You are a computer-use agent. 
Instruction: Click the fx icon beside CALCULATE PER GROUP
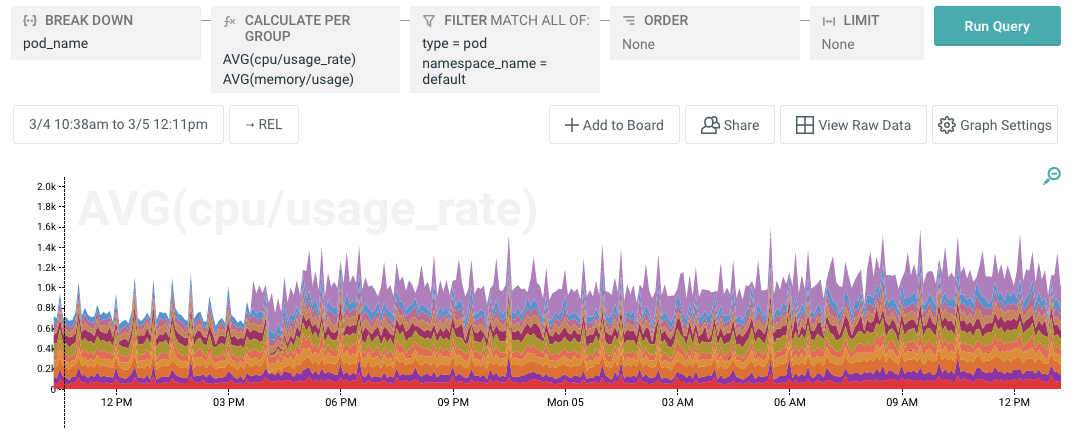coord(230,20)
